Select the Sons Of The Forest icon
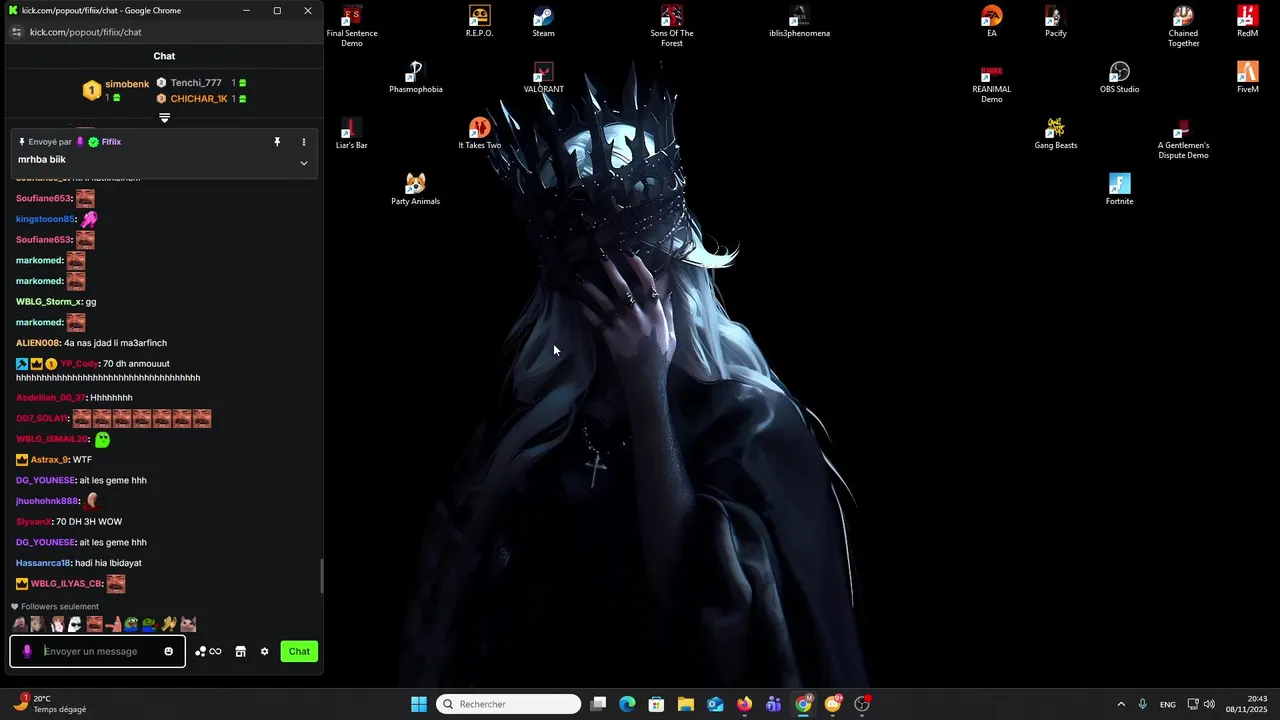This screenshot has width=1280, height=720. tap(671, 26)
